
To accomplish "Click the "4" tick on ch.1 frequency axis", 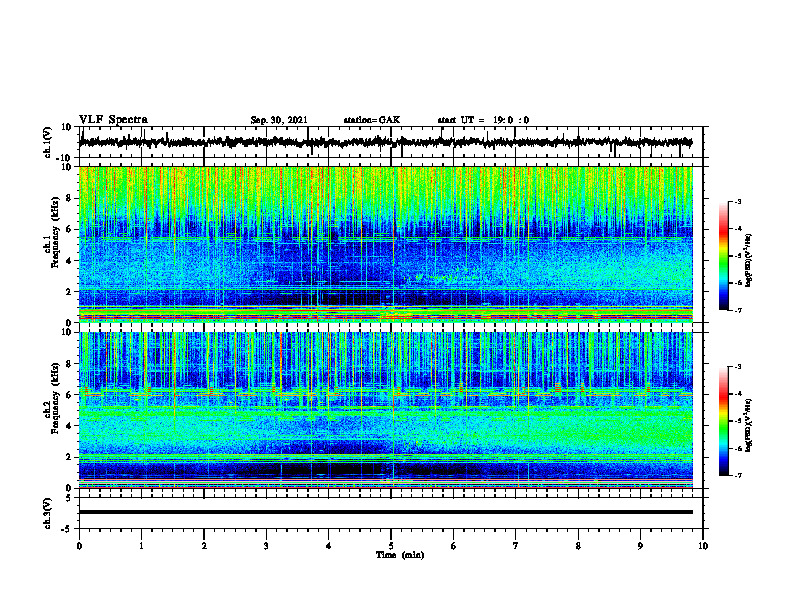I will pos(69,261).
